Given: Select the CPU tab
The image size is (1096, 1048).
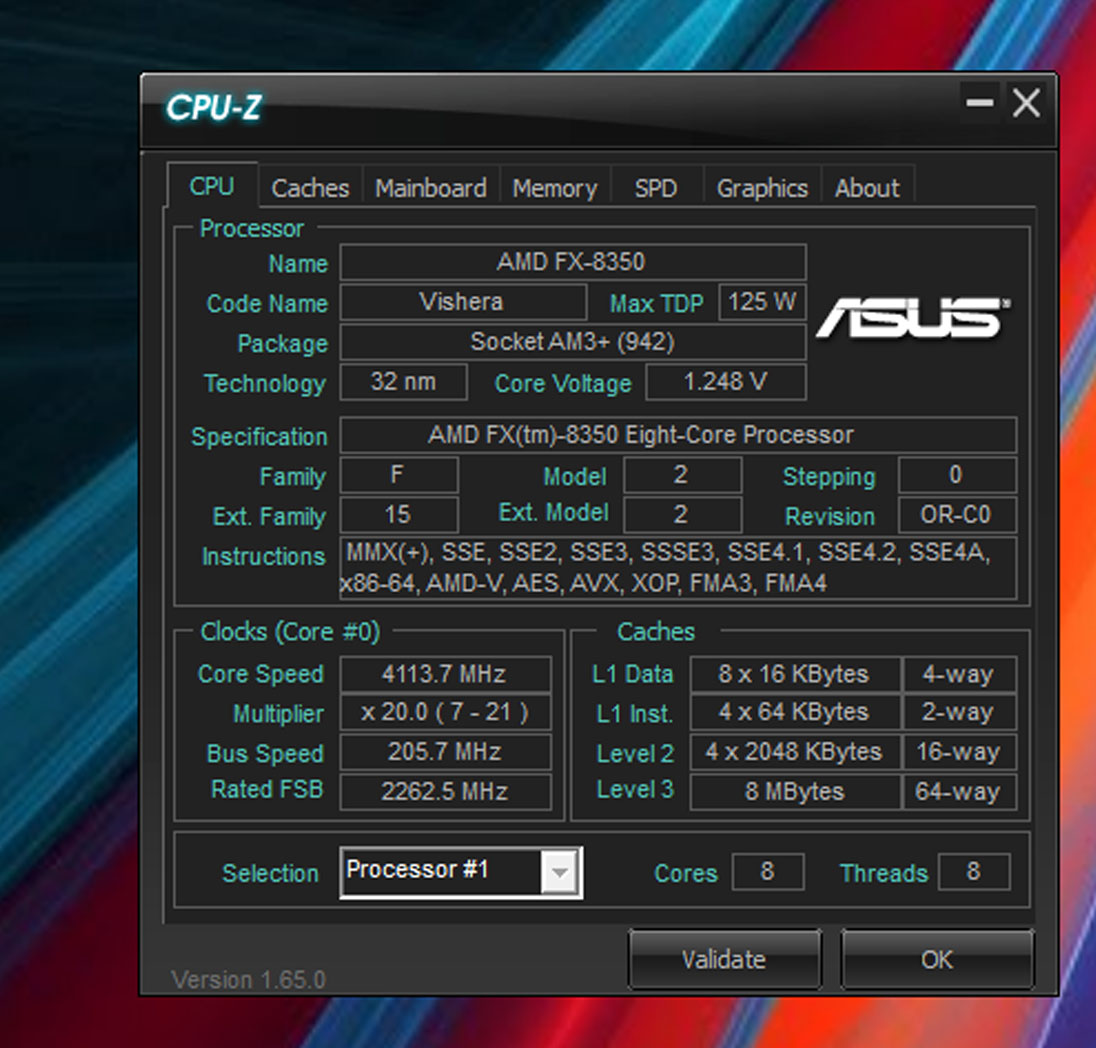Looking at the screenshot, I should click(x=212, y=186).
